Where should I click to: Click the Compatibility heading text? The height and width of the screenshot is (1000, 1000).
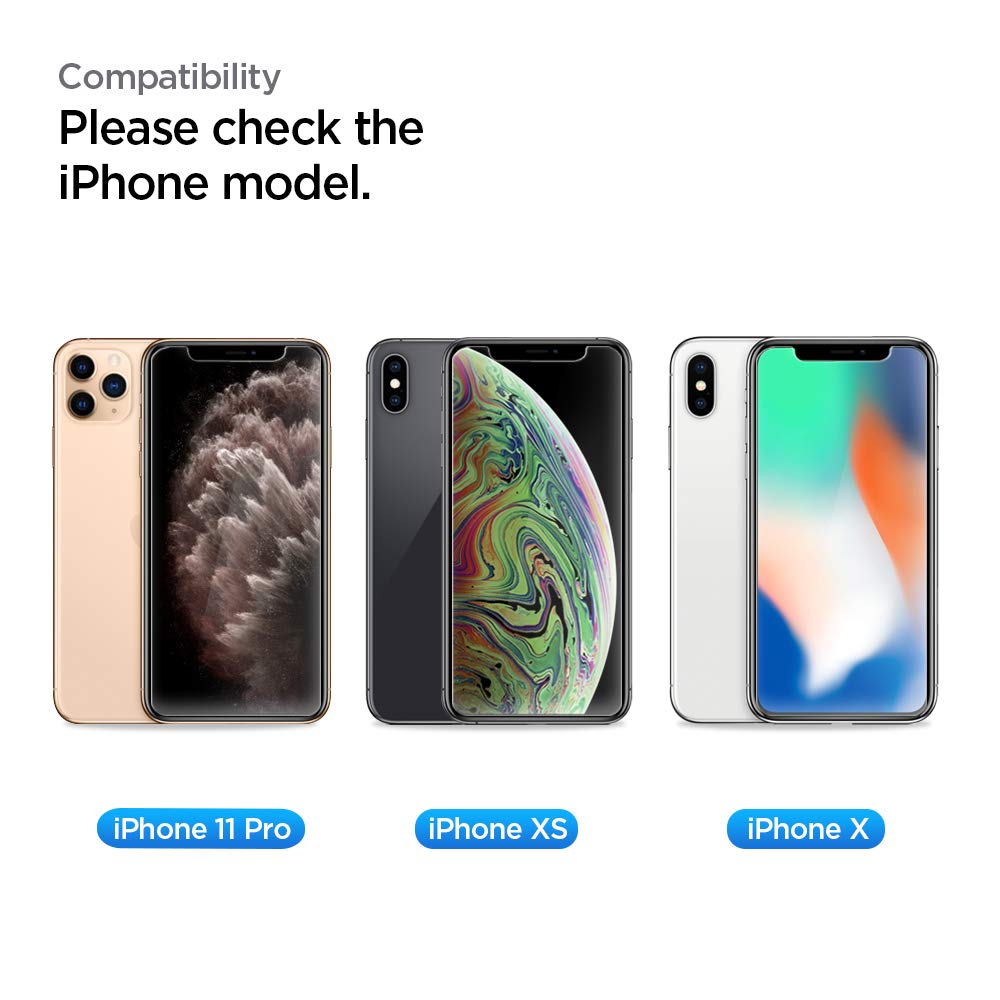point(170,78)
